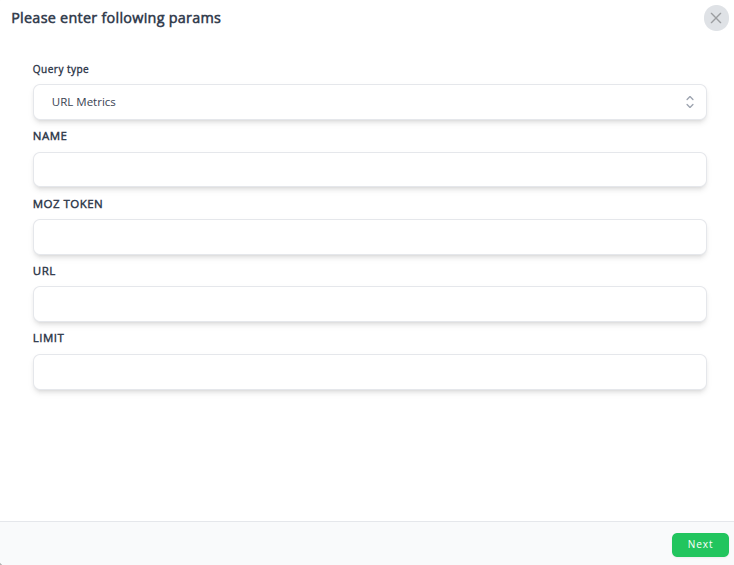
Task: Click the Query type label
Action: pyautogui.click(x=61, y=70)
